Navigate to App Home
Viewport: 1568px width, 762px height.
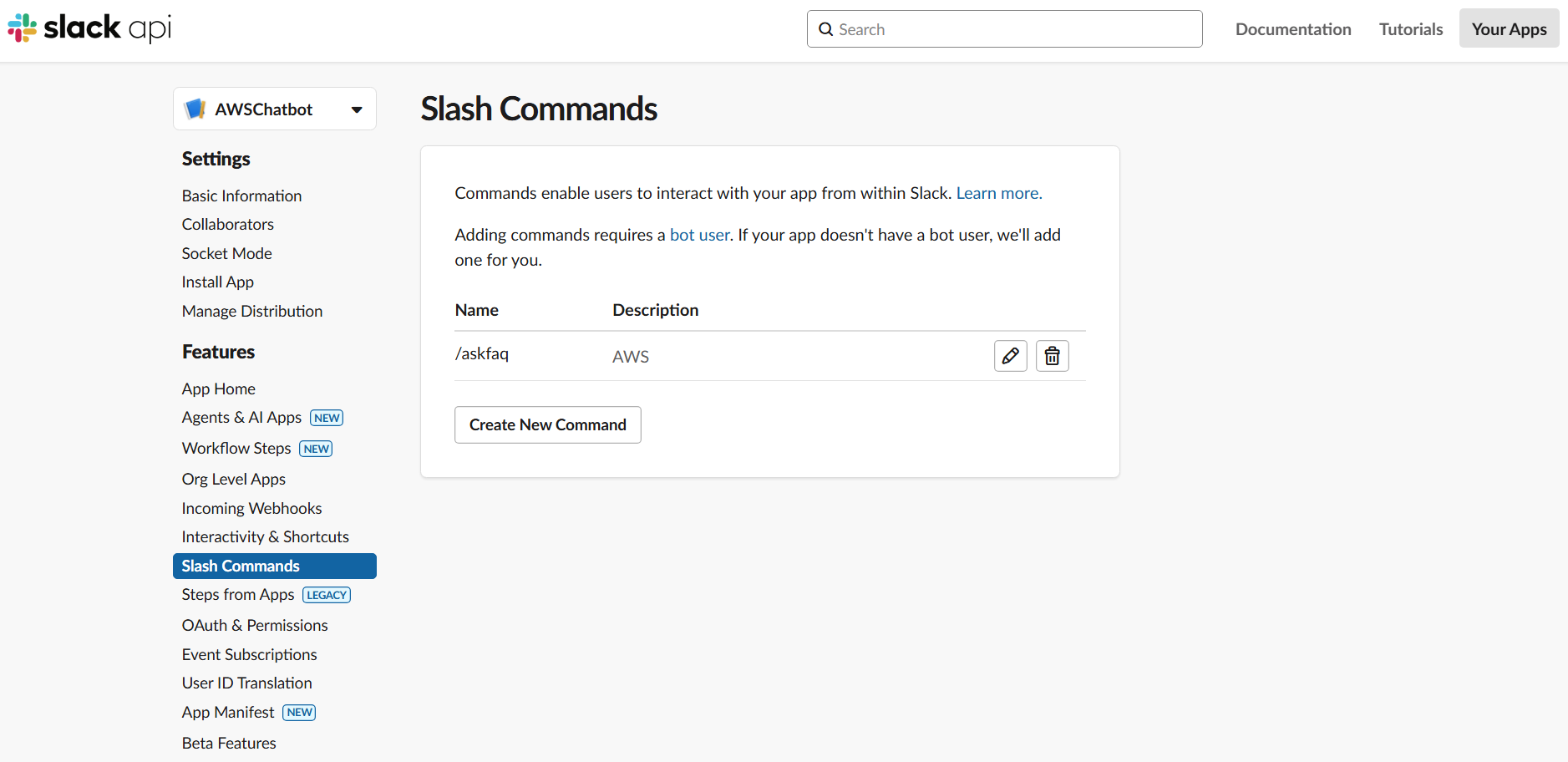click(x=219, y=389)
